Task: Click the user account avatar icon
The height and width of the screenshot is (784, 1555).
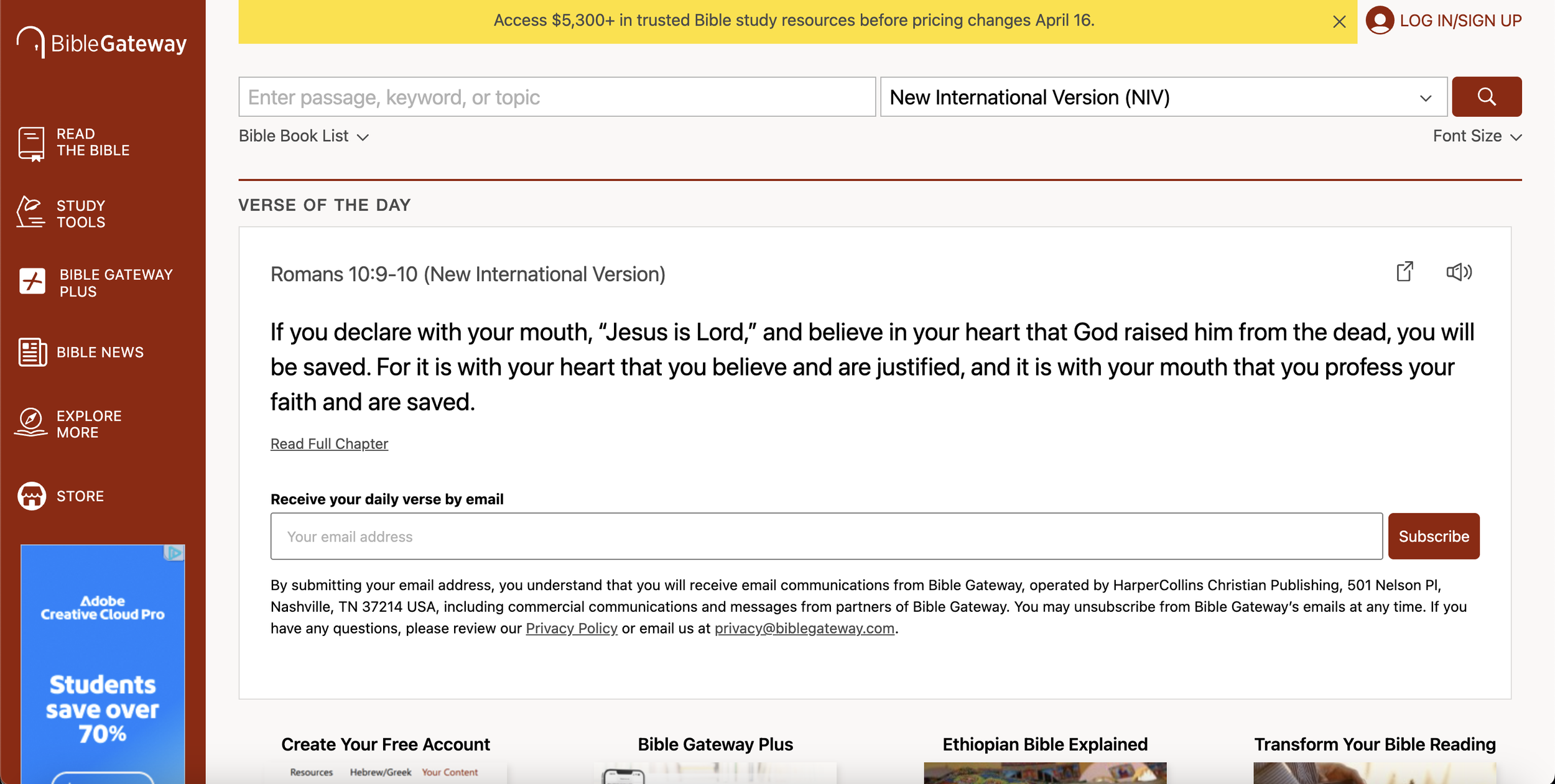Action: point(1379,21)
